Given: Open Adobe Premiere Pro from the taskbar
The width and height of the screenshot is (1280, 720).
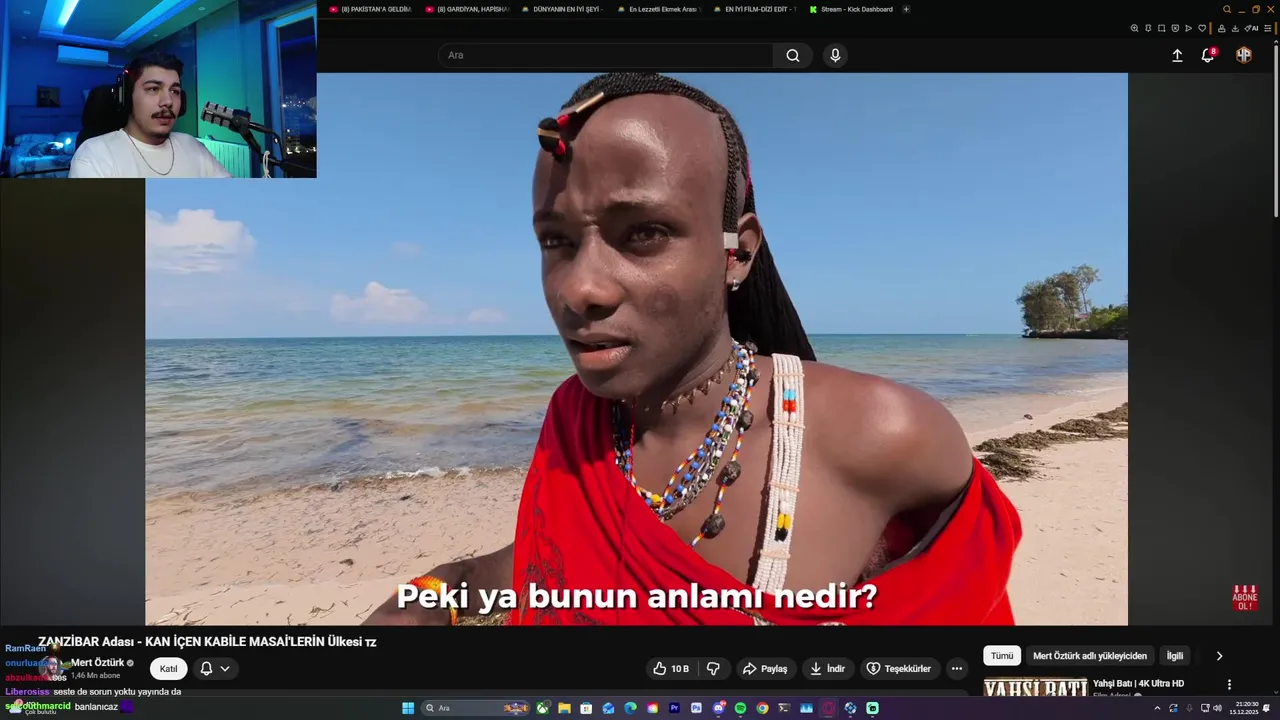Looking at the screenshot, I should [x=674, y=708].
